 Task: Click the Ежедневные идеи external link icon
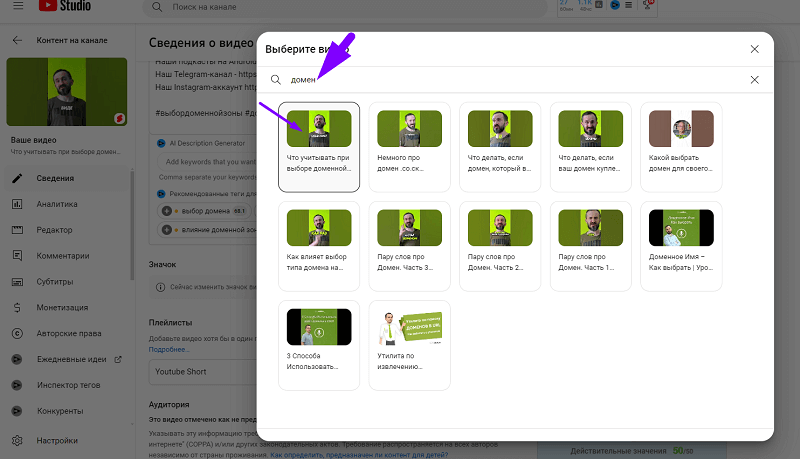[x=118, y=359]
